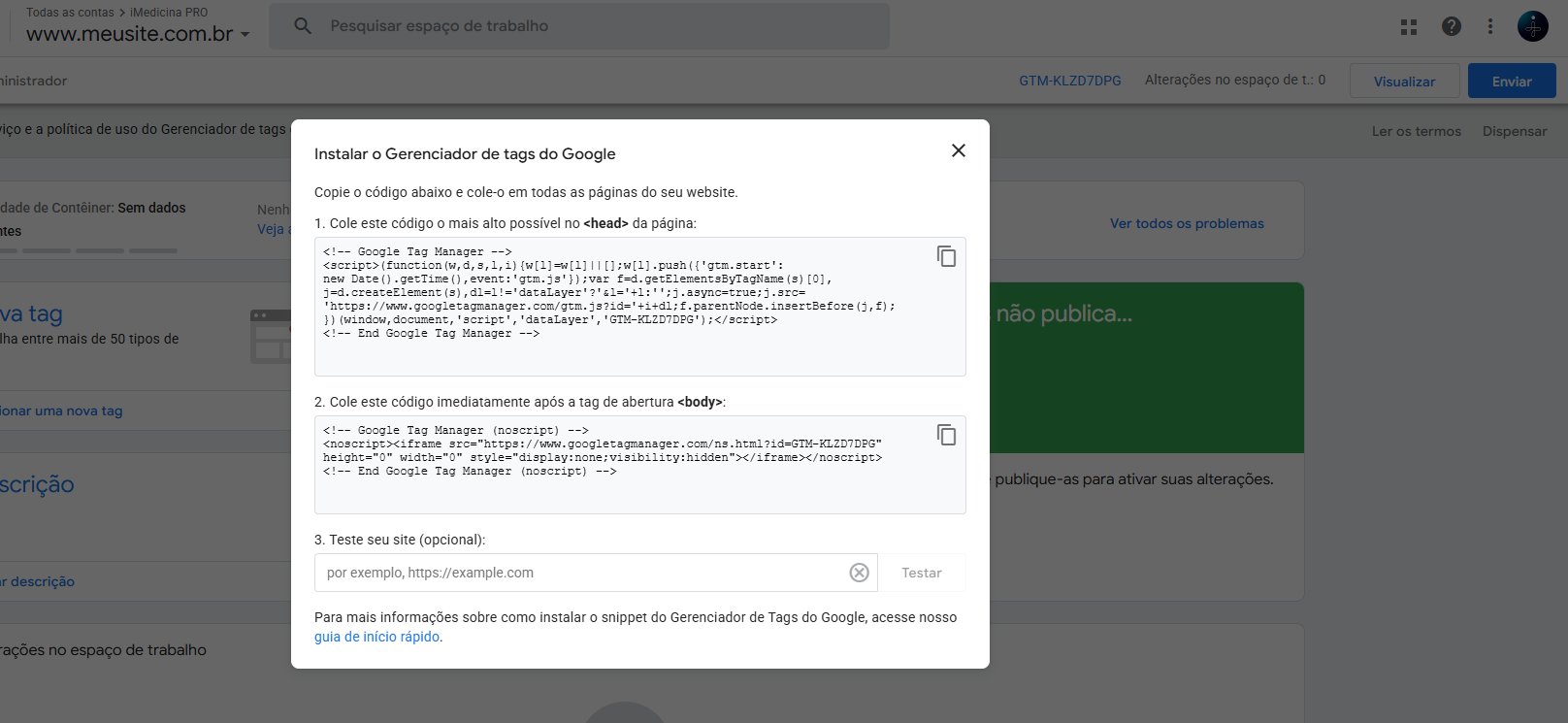
Task: Click 'Alterações no espaço de t.: 0' text
Action: pos(1234,80)
